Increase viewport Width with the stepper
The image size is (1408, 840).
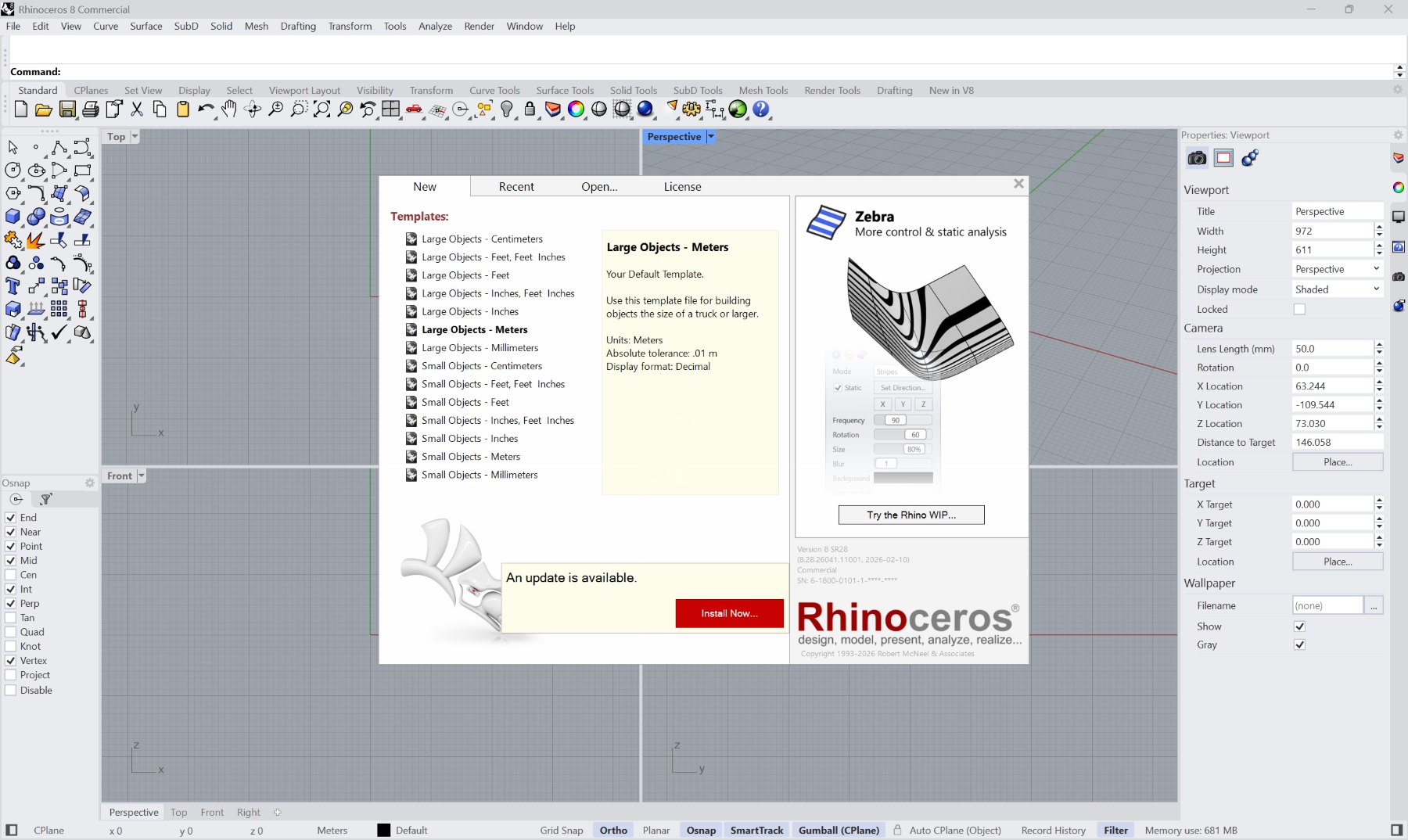pos(1379,228)
